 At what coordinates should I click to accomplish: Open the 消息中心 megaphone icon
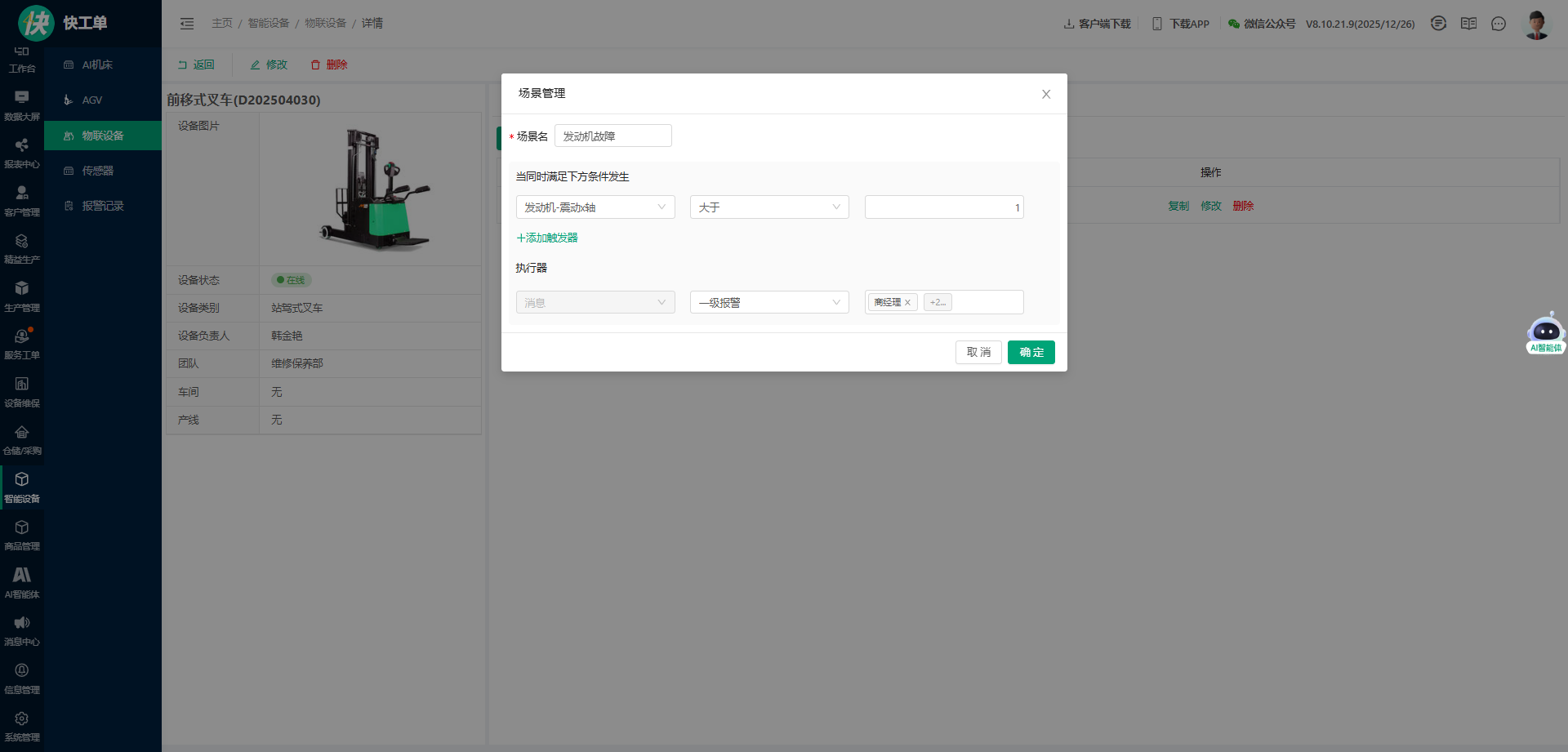[22, 630]
